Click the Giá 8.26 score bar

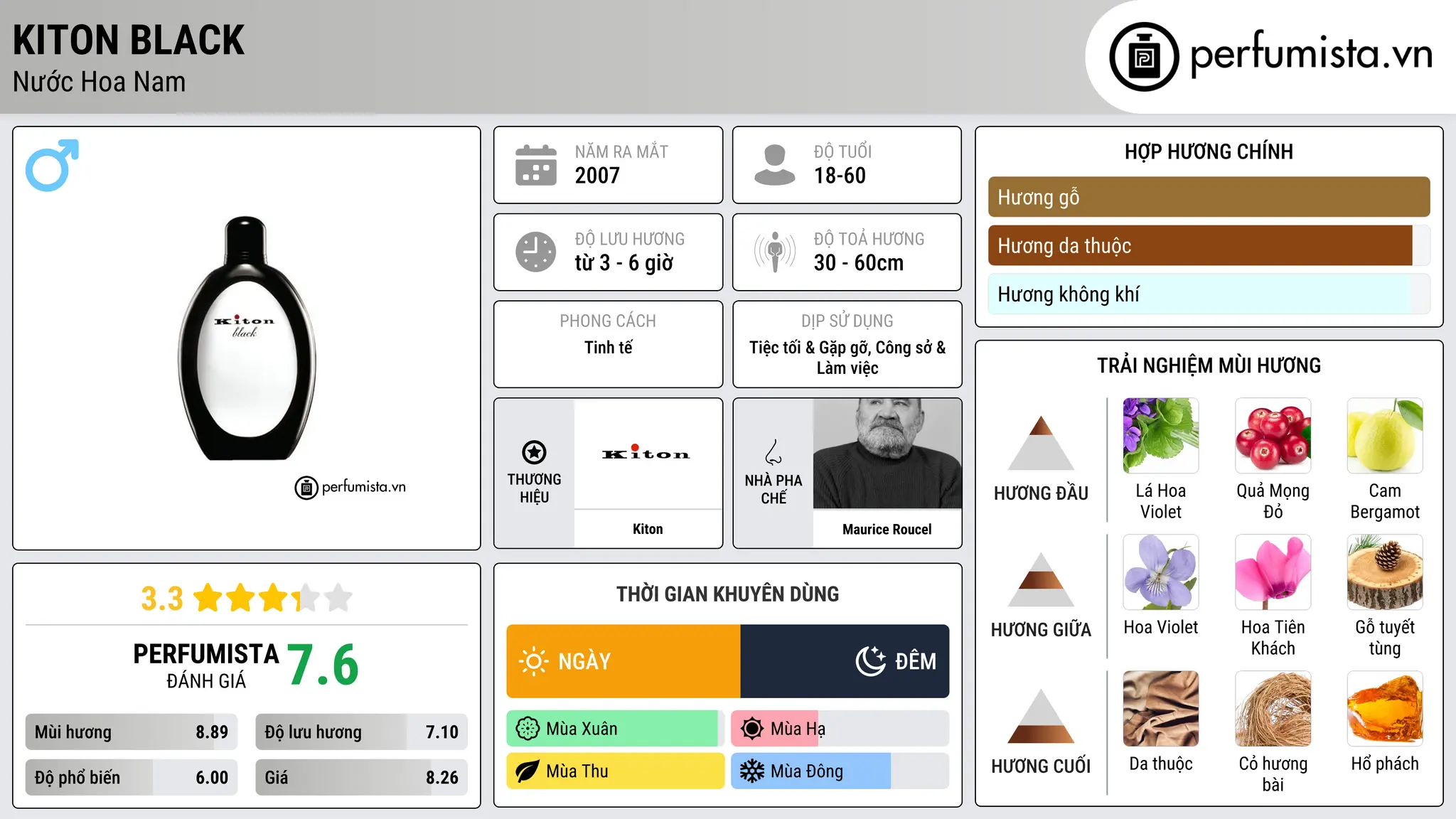[x=361, y=778]
